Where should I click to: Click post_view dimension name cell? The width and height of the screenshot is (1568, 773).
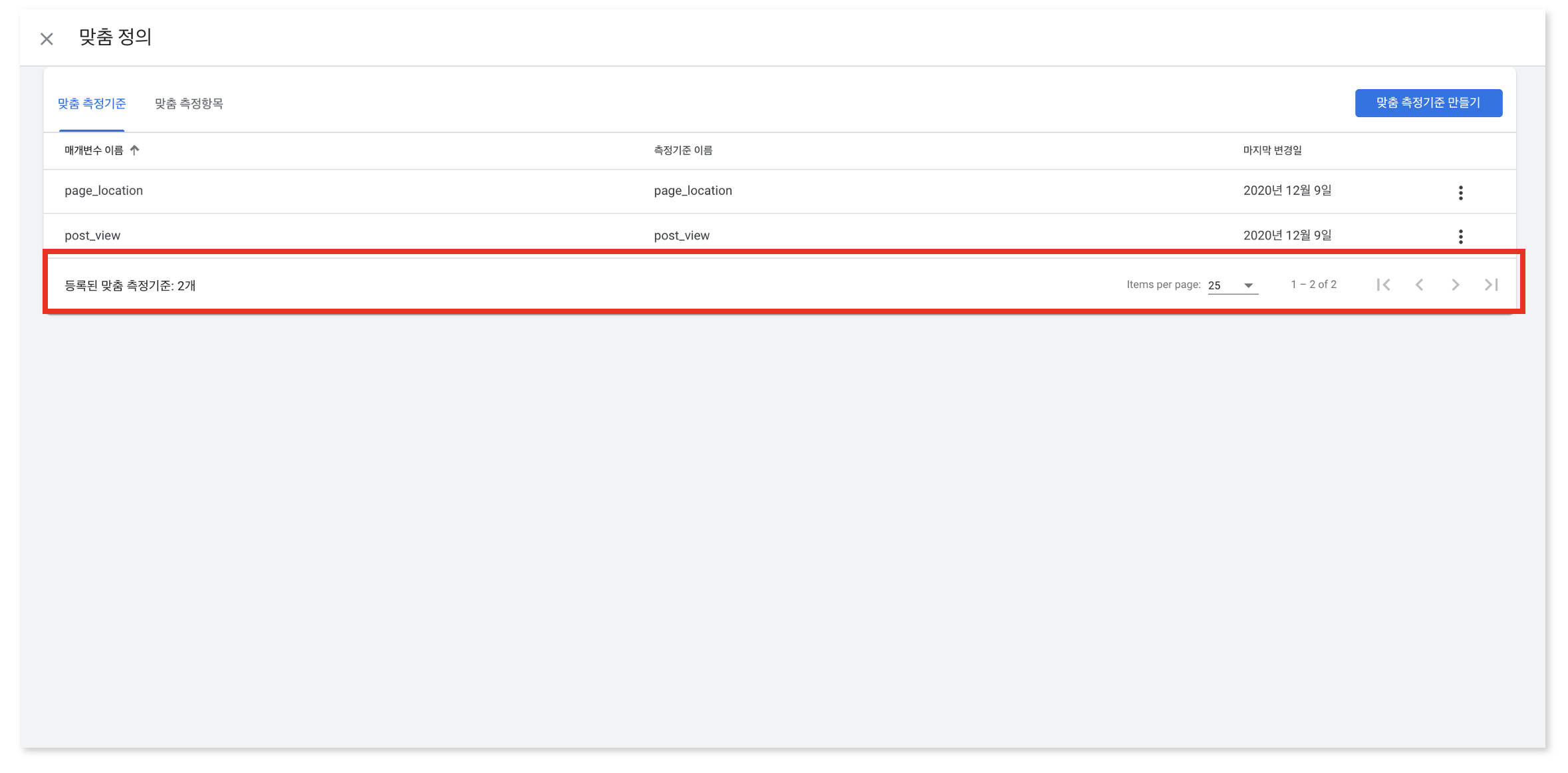682,235
